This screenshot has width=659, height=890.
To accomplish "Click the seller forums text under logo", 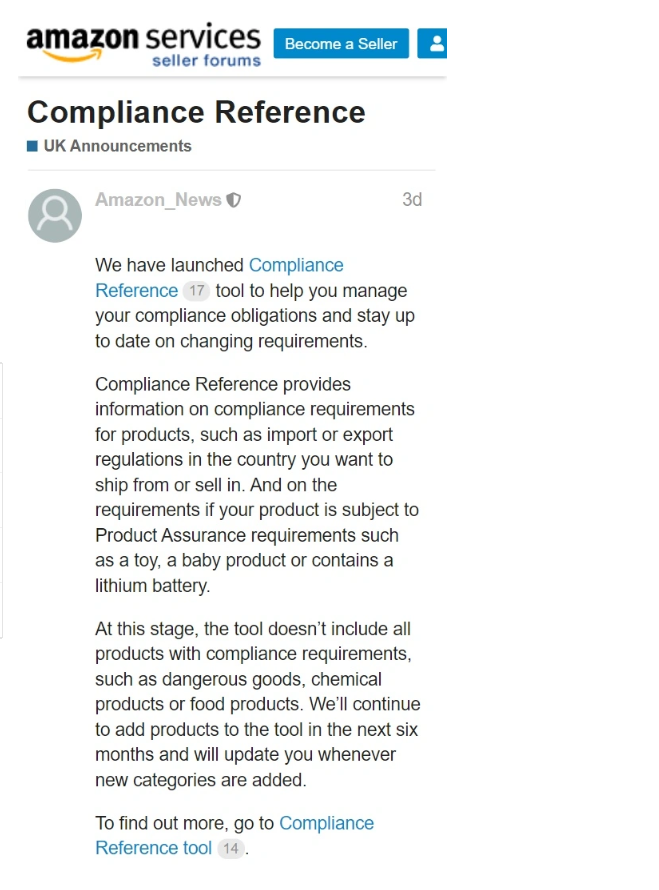I will coord(207,61).
